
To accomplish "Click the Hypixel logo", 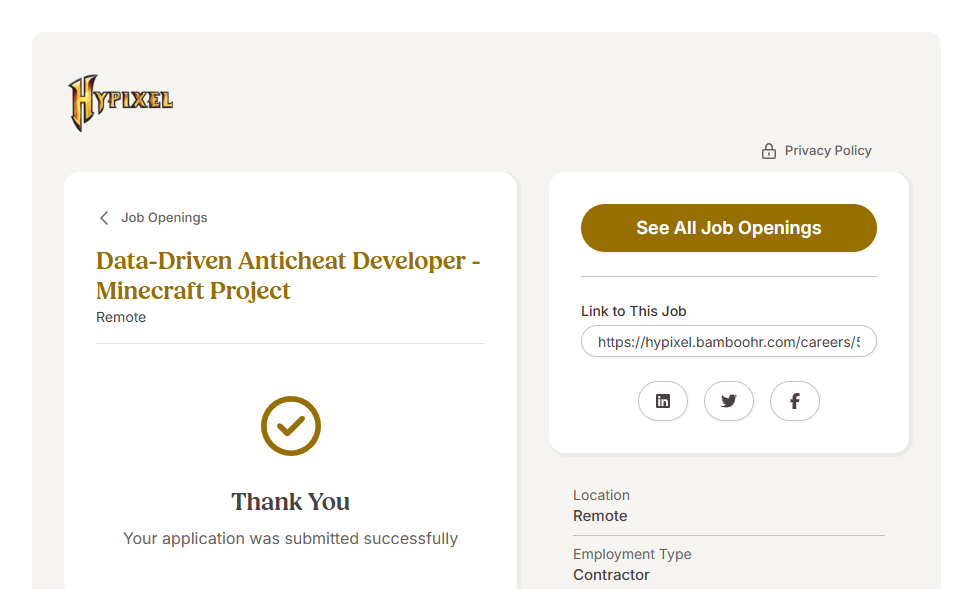I will [x=120, y=102].
